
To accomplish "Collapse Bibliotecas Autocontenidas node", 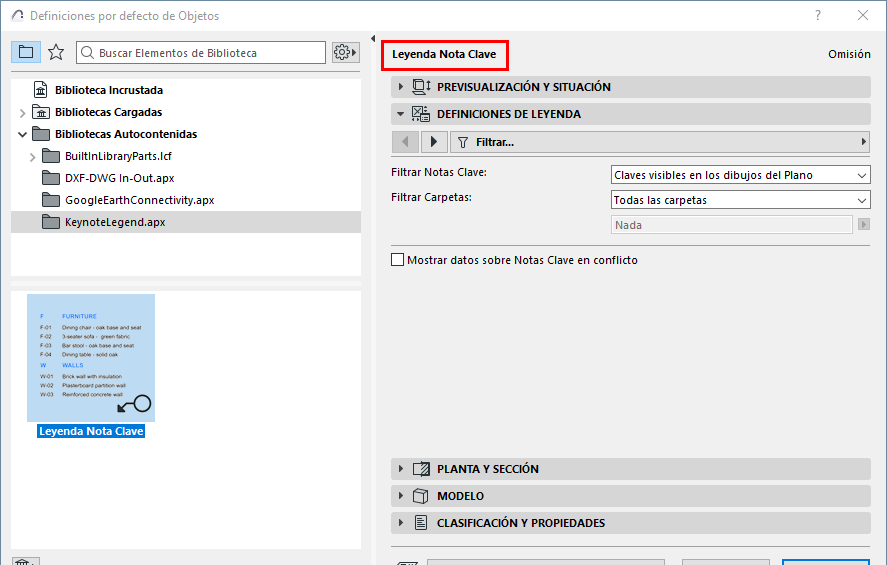I will (22, 135).
